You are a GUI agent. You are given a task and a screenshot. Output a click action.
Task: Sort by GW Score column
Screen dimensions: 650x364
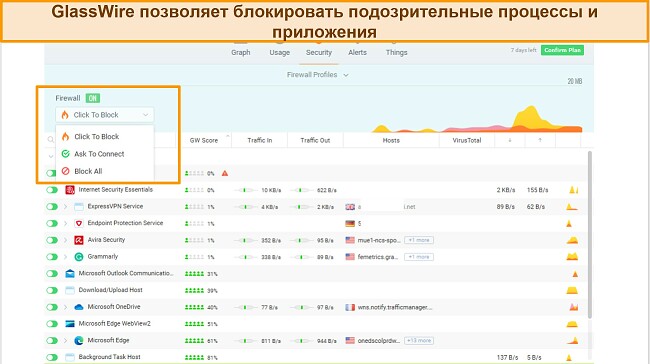(204, 141)
